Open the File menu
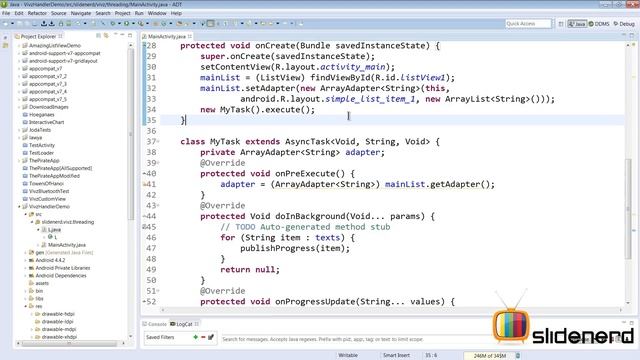This screenshot has width=640, height=360. click(6, 13)
